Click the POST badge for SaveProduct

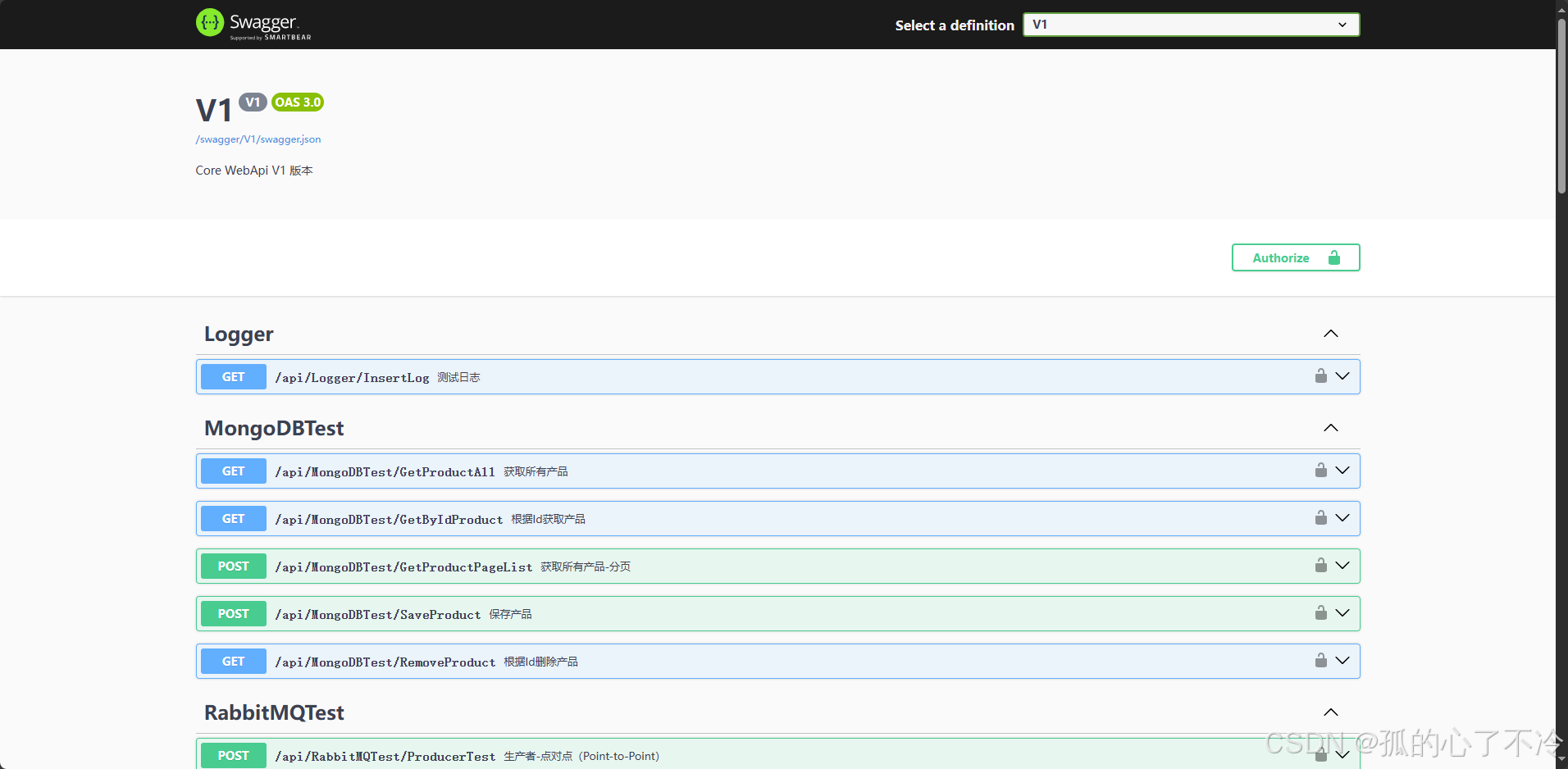coord(234,614)
